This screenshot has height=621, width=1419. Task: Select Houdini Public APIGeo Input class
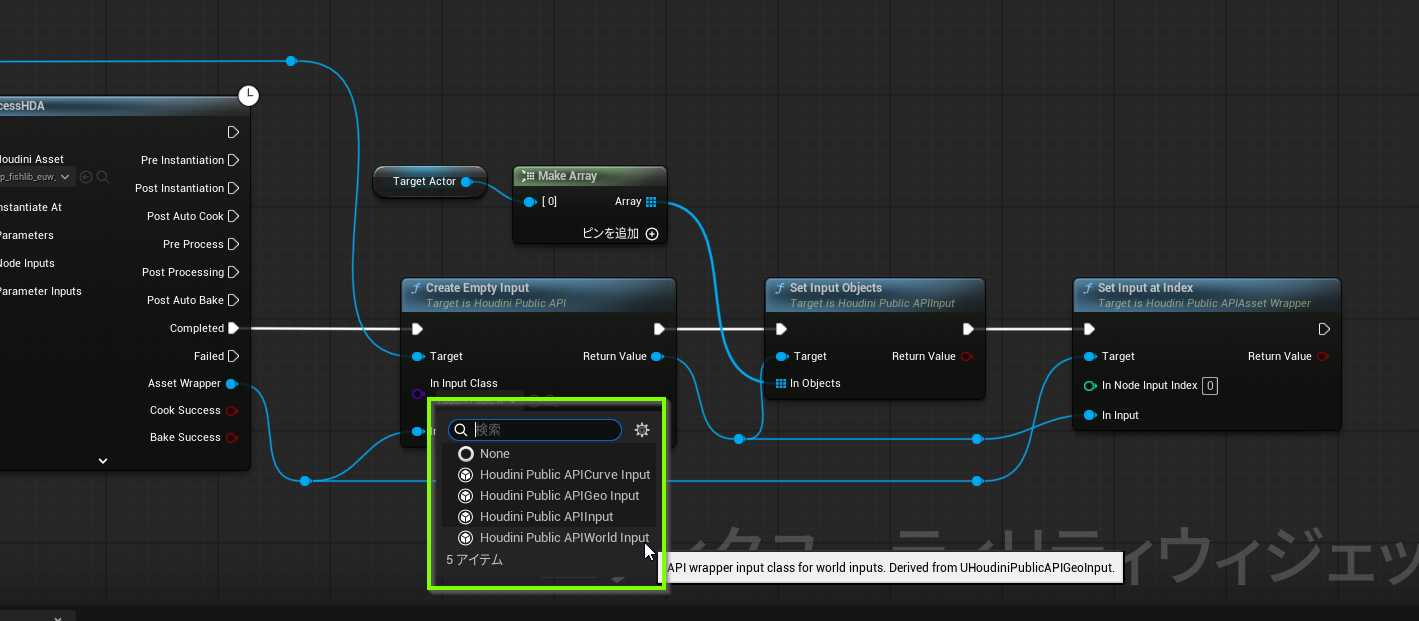point(549,496)
